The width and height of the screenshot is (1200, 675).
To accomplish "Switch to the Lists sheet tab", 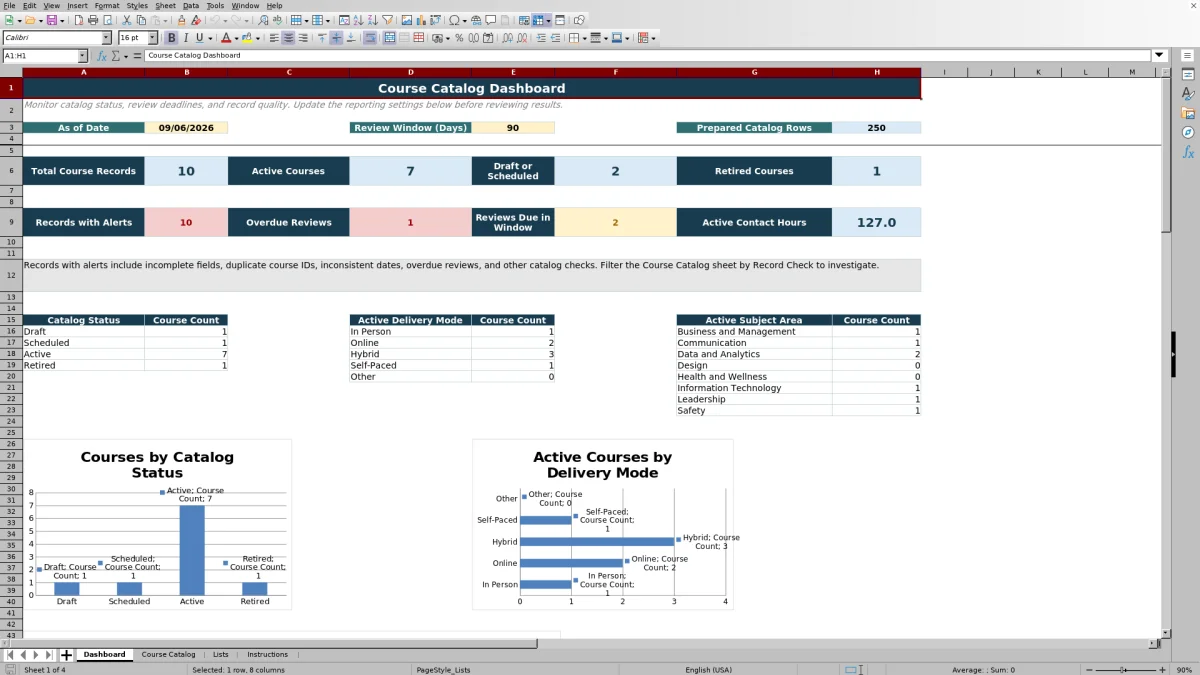I will pos(220,655).
